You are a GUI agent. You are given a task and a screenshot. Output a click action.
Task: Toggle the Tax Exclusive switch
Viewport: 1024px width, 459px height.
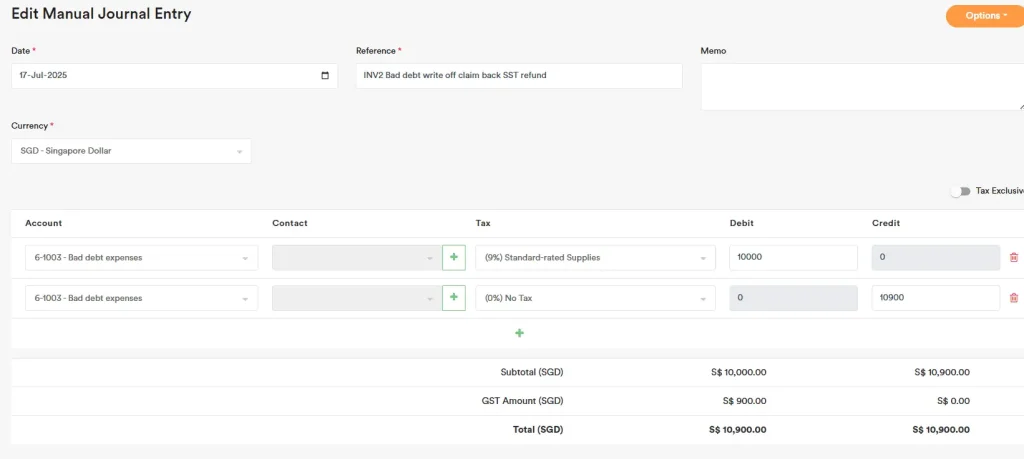tap(960, 191)
